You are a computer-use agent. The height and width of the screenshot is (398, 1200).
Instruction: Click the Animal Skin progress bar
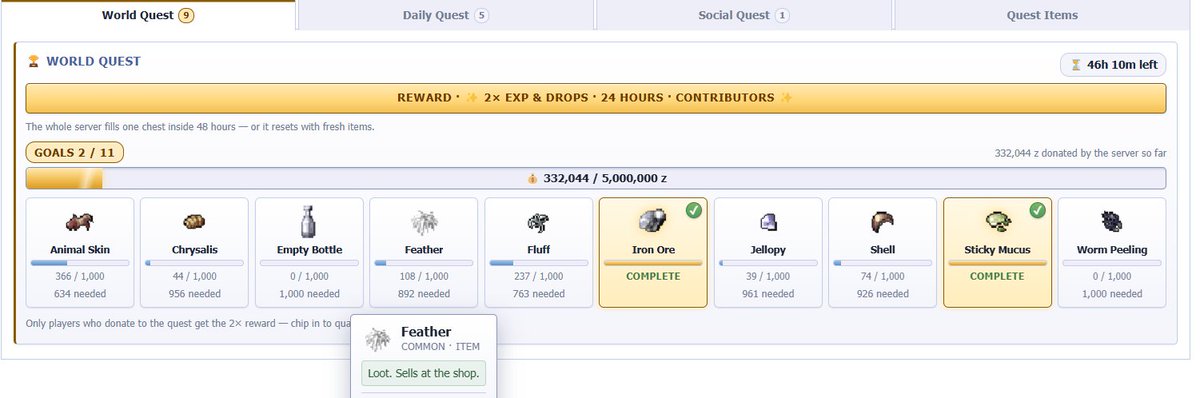79,263
